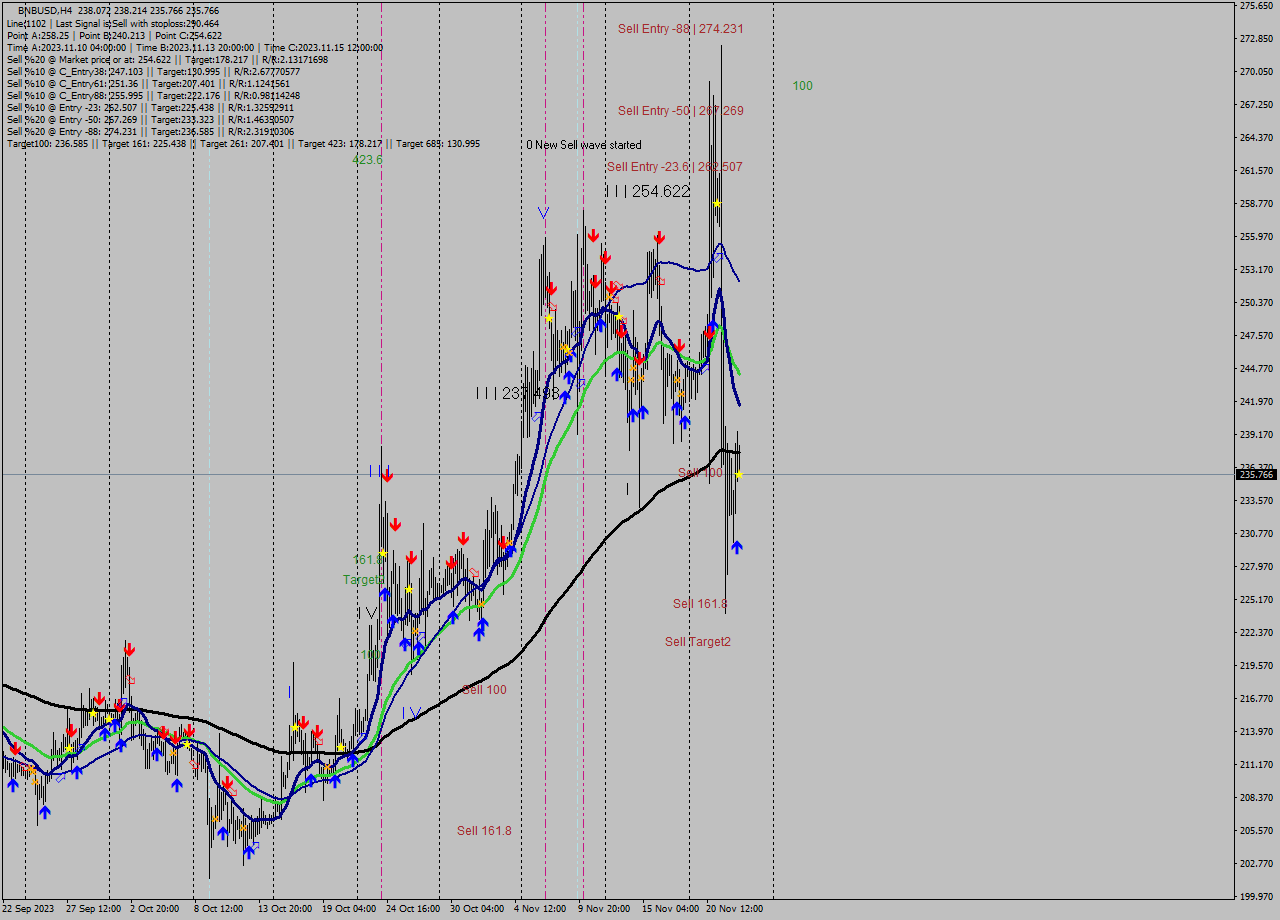The width and height of the screenshot is (1280, 920).
Task: Click 'Sell %20 @ Market price' line
Action: pyautogui.click(x=167, y=59)
